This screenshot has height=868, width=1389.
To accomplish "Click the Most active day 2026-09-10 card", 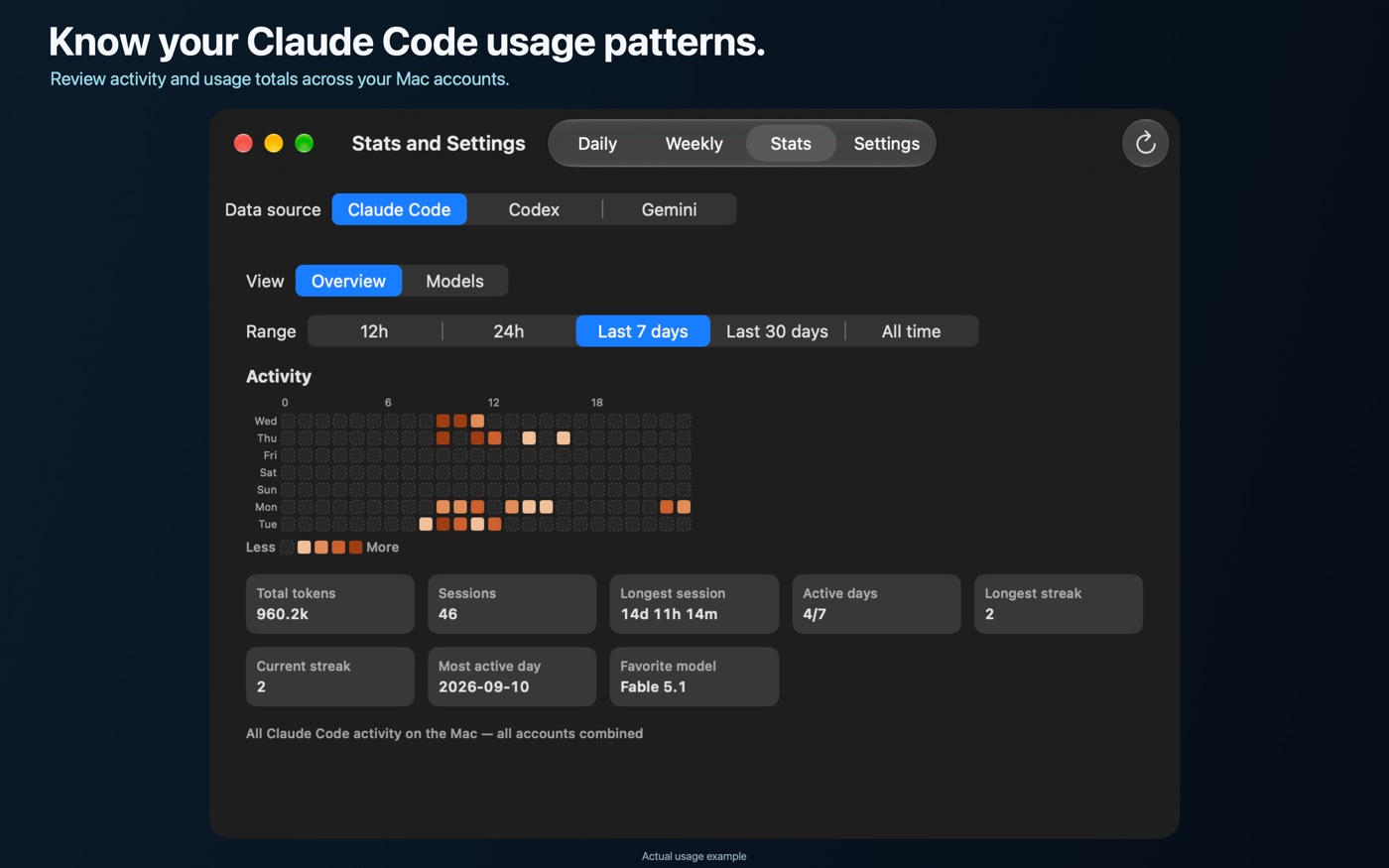I will (x=512, y=677).
